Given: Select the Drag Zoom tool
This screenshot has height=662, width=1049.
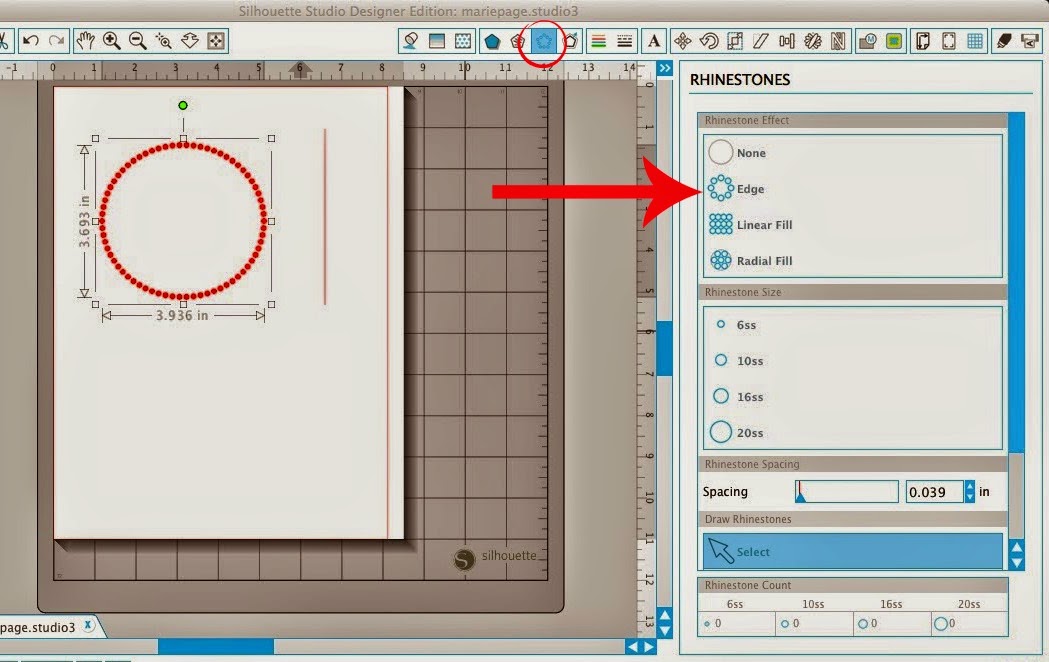Looking at the screenshot, I should coord(190,41).
